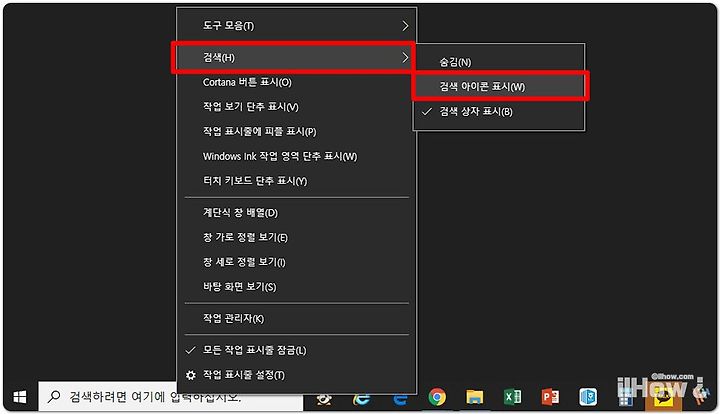Click the checkmark next to 검색 상자 표시

coord(427,111)
